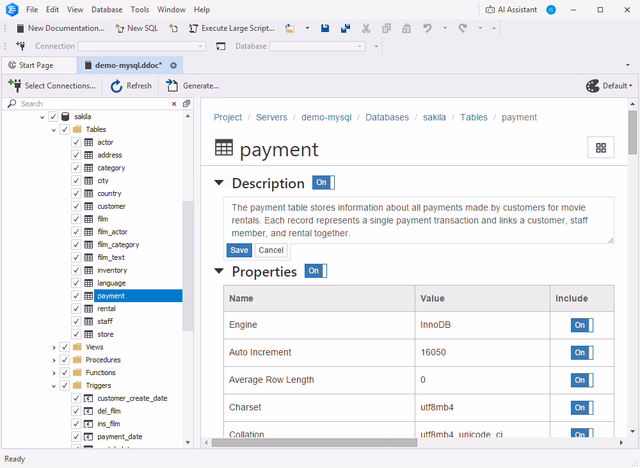Collapse the Description section triangle

(219, 183)
